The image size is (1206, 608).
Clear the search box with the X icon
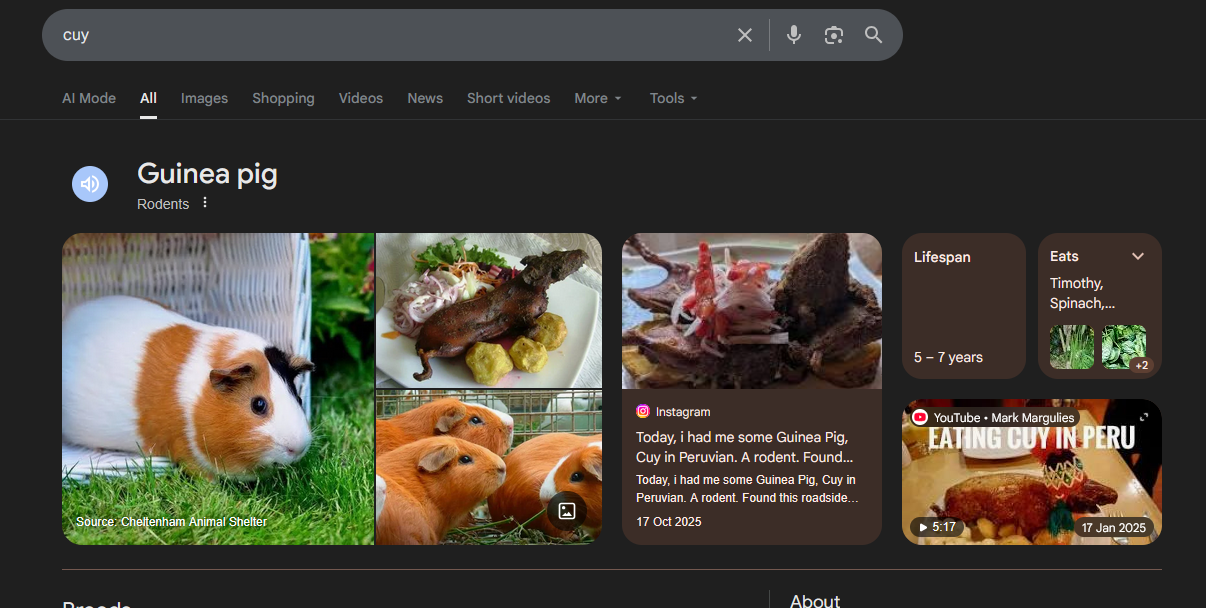coord(745,35)
